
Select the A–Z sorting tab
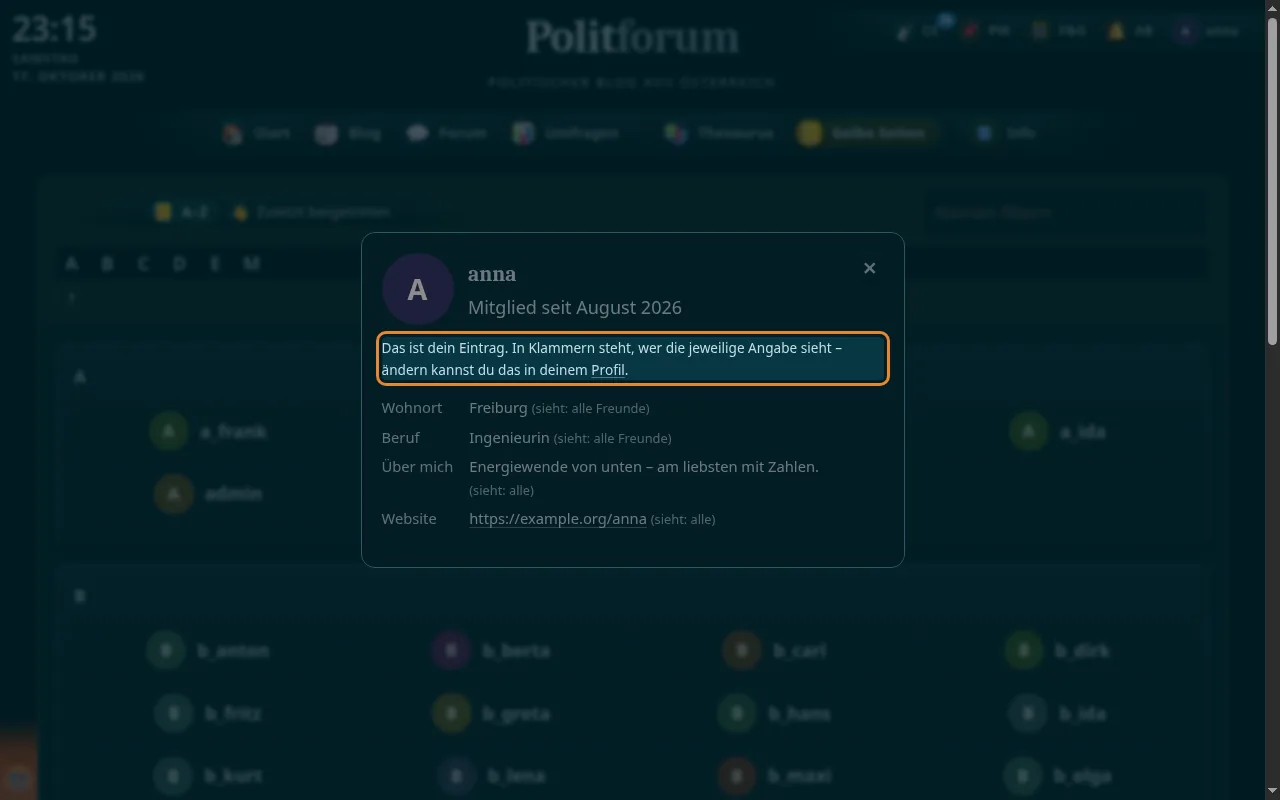click(x=181, y=212)
